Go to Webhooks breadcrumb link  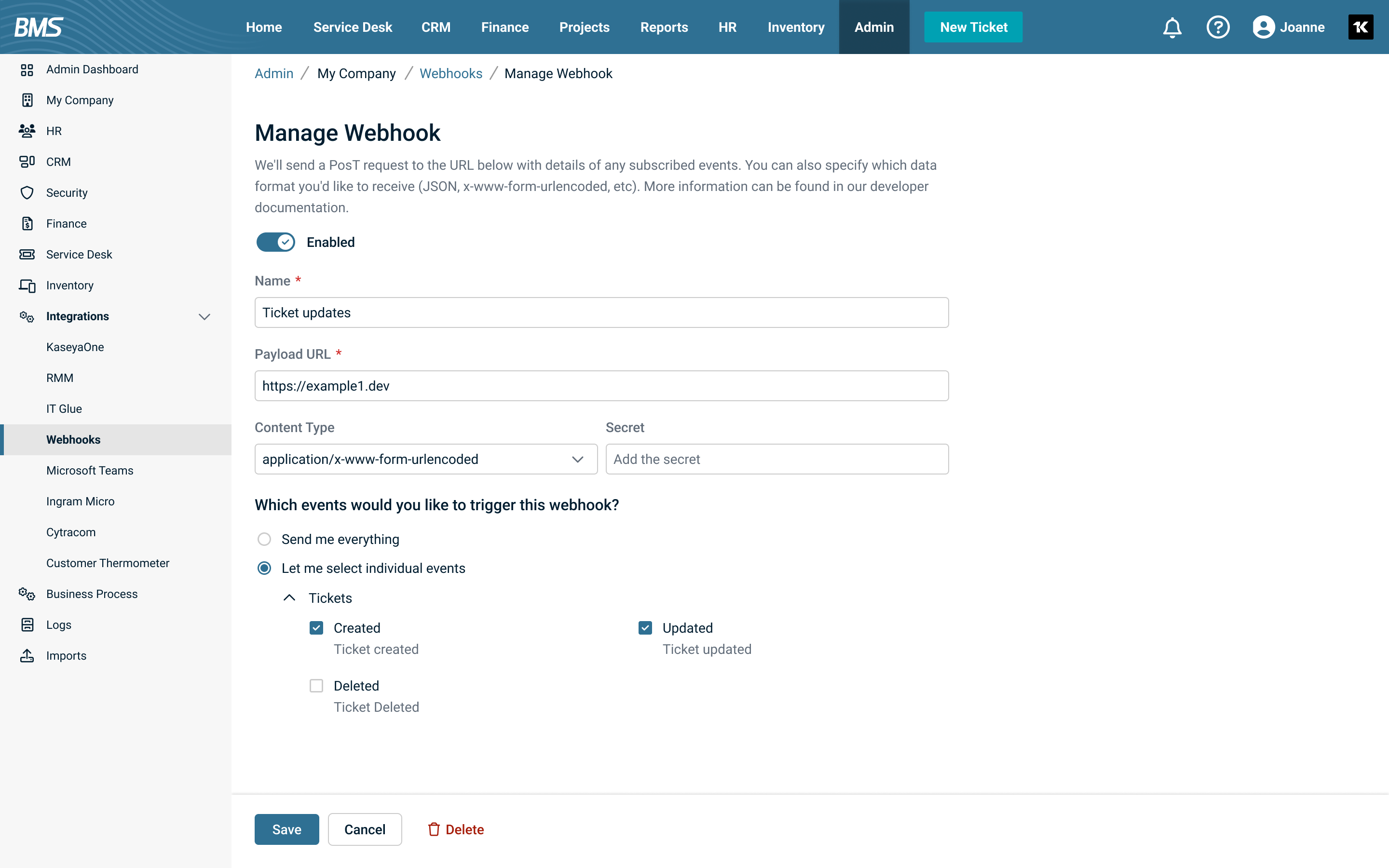tap(450, 73)
